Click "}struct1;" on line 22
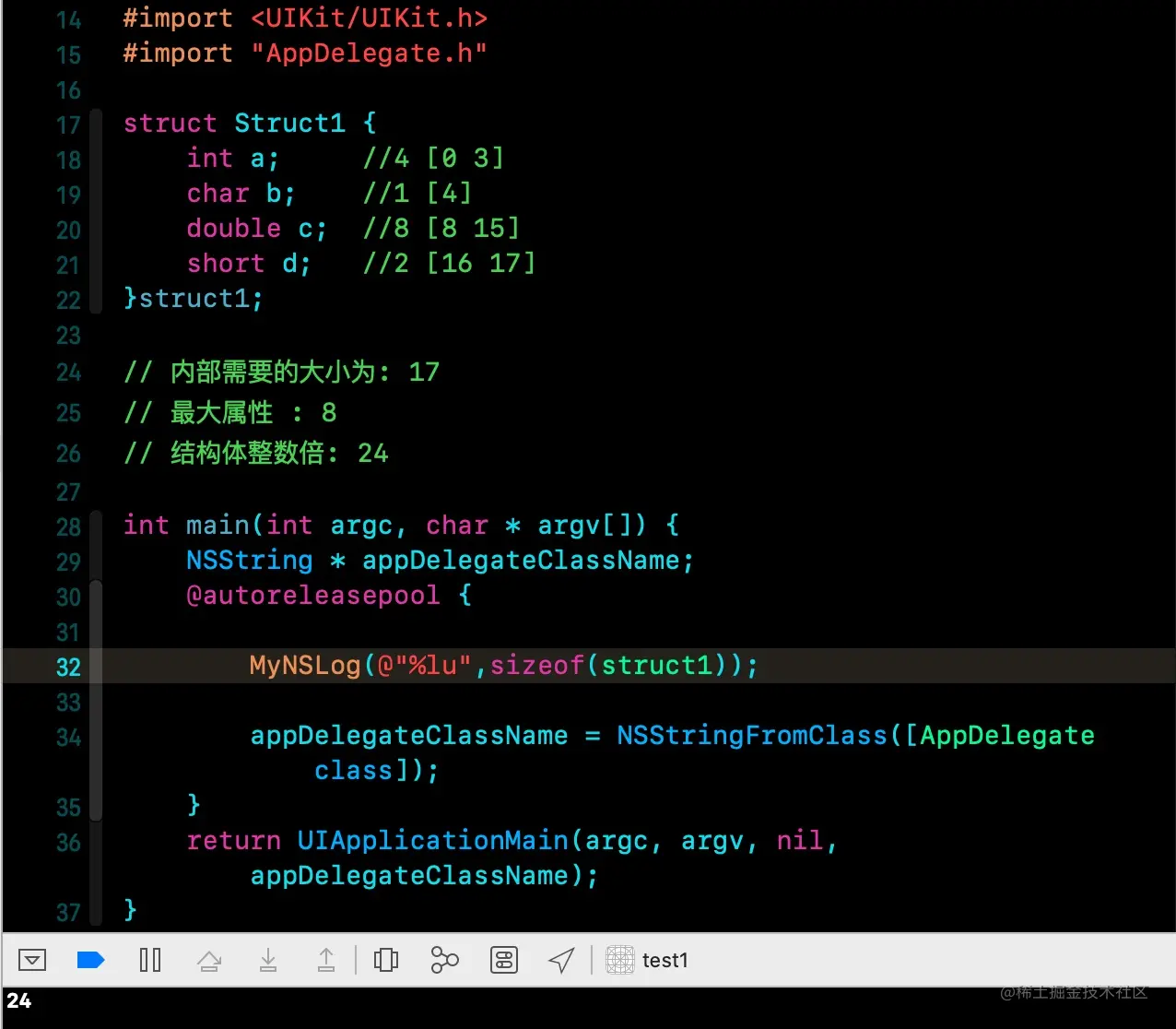Screen dimensions: 1176x1029 (194, 299)
